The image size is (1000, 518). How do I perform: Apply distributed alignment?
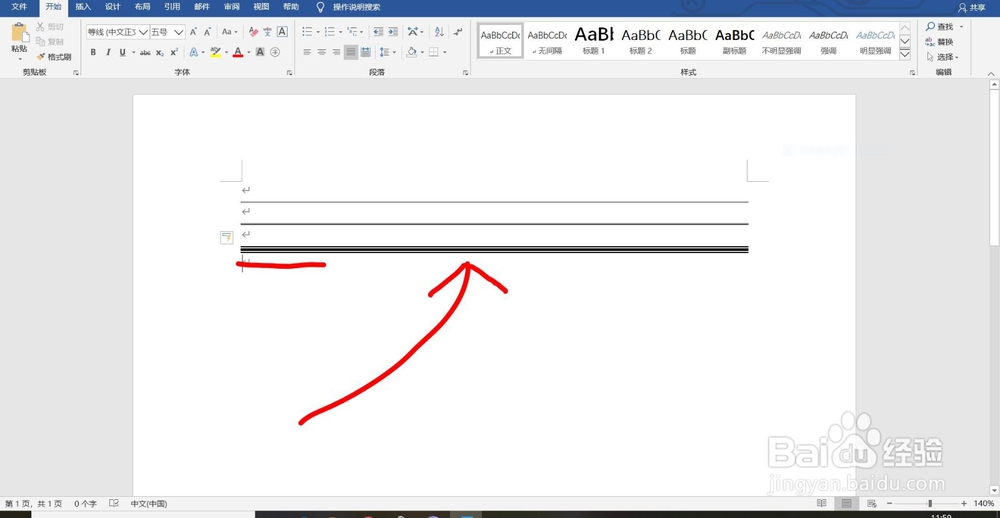[x=365, y=52]
